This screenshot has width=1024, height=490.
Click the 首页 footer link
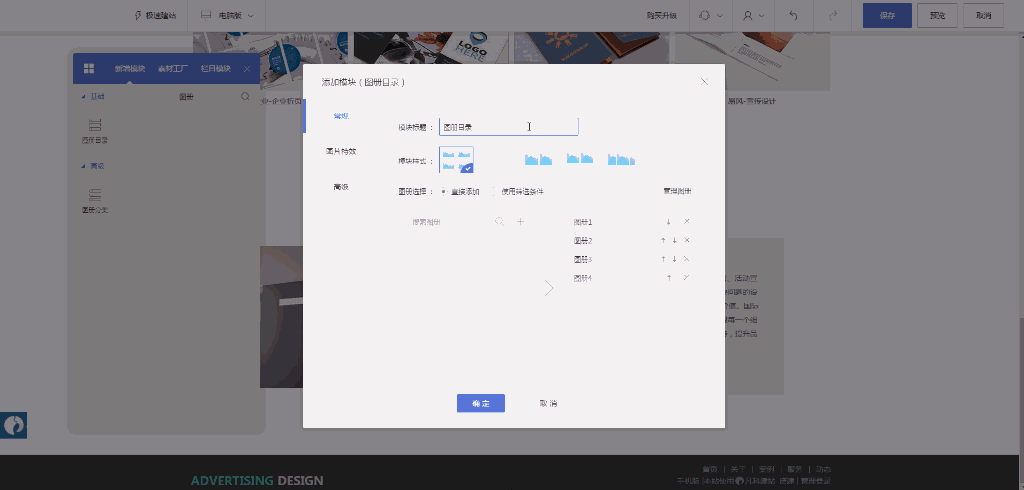tap(709, 469)
